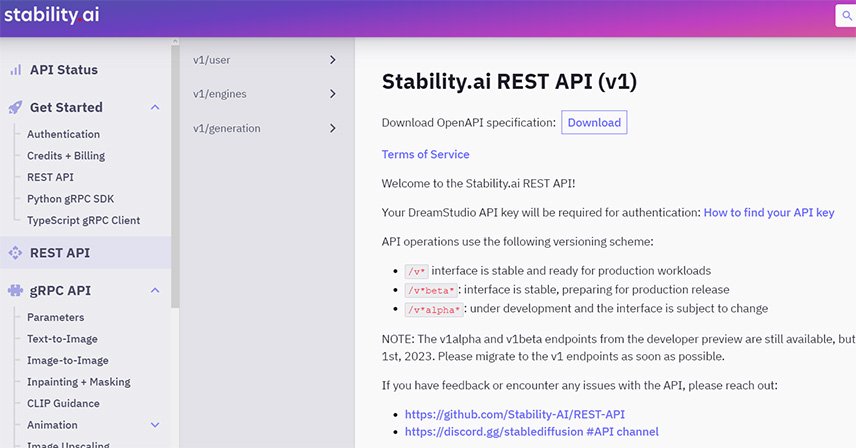Click the Get Started rocket icon
This screenshot has height=448, width=856.
16,107
